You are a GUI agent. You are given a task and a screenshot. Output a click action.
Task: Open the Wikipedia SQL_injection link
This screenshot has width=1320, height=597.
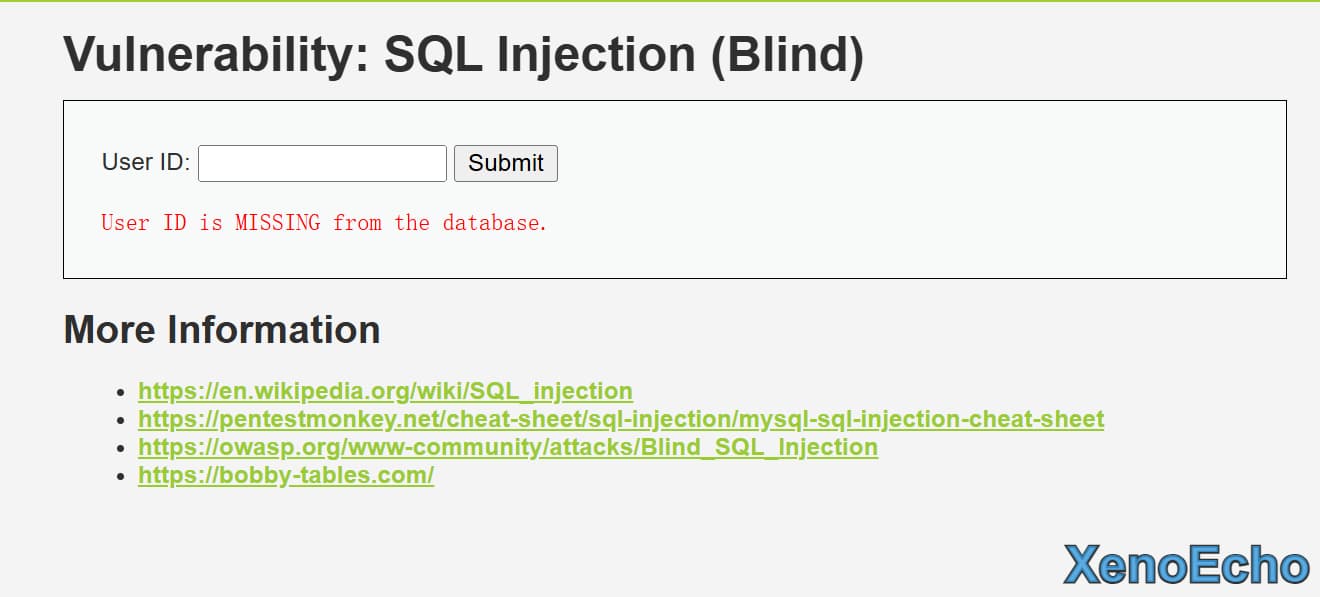coord(385,391)
